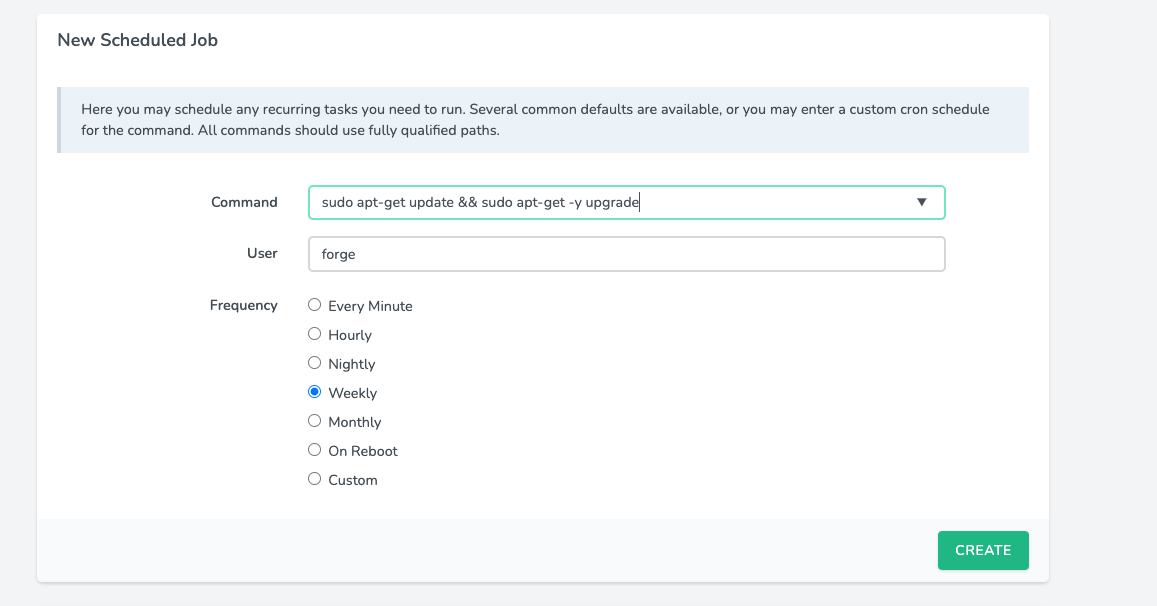Enable the Custom schedule radio button
Viewport: 1157px width, 606px height.
pos(315,479)
